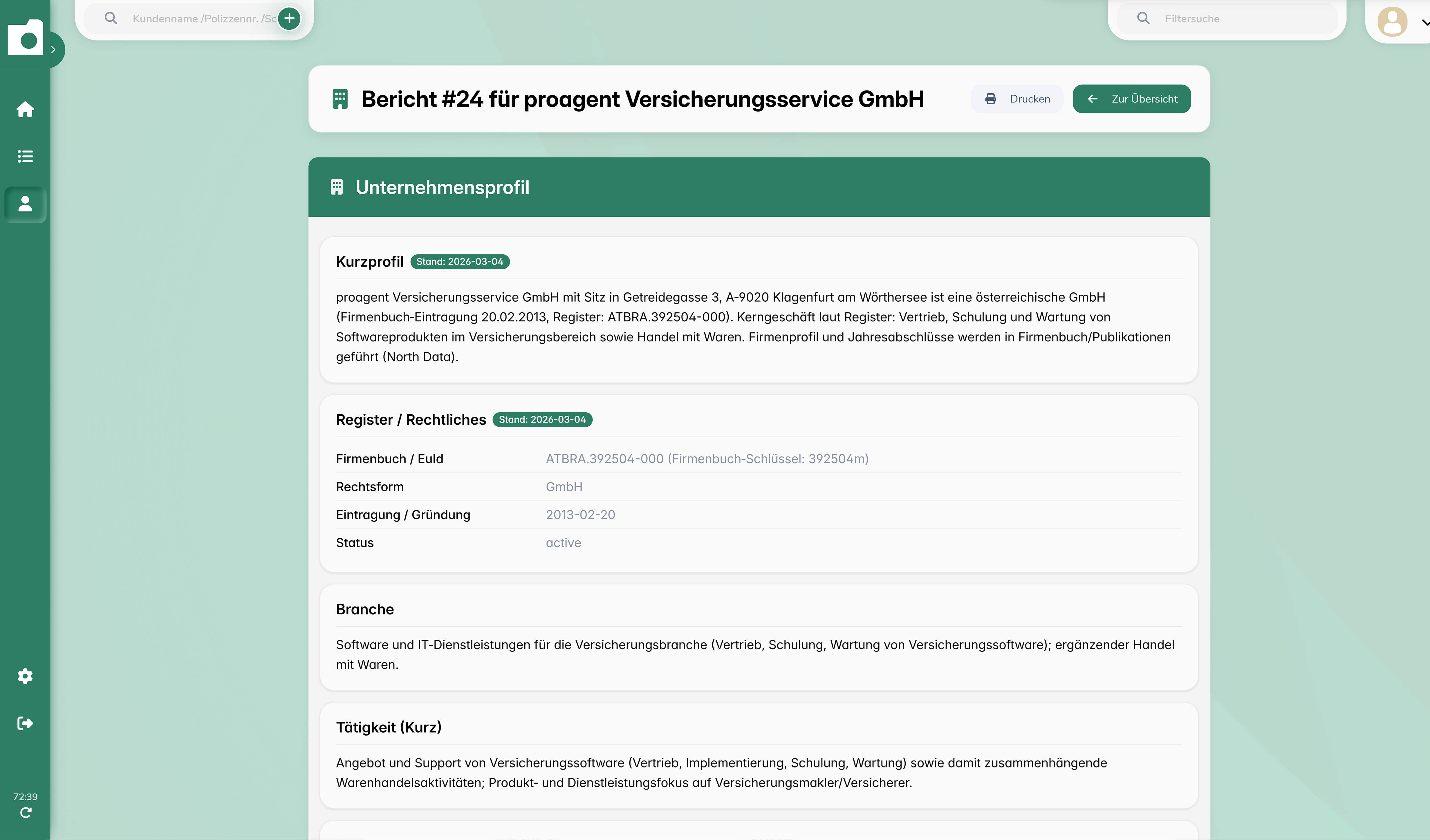Click the user profile avatar
This screenshot has width=1430, height=840.
coord(1392,21)
